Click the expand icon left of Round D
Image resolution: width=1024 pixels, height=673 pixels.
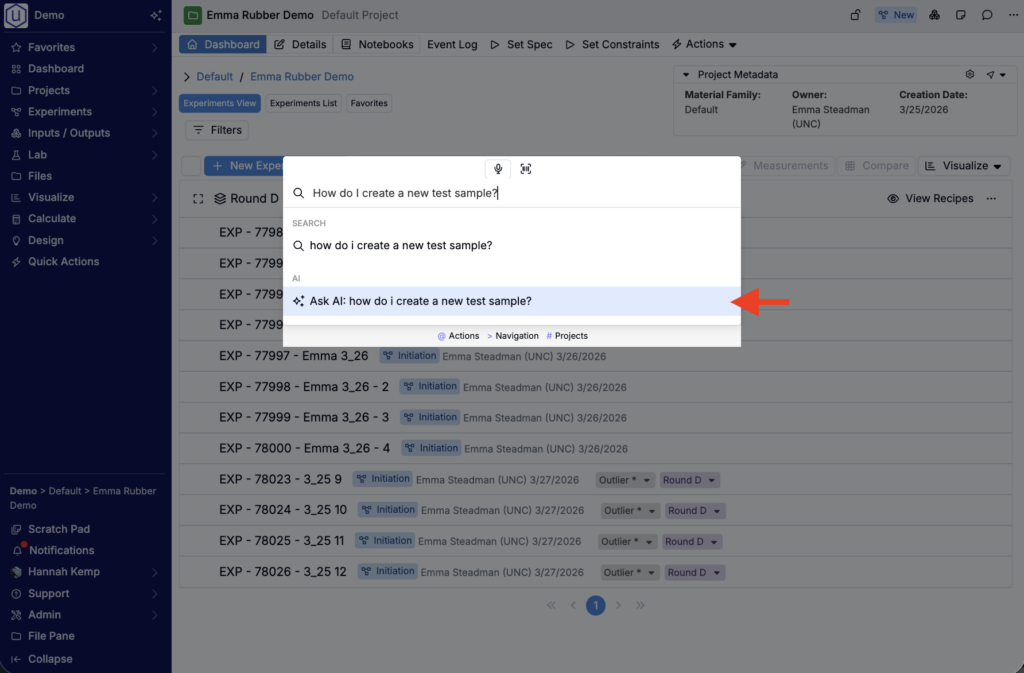pyautogui.click(x=198, y=199)
